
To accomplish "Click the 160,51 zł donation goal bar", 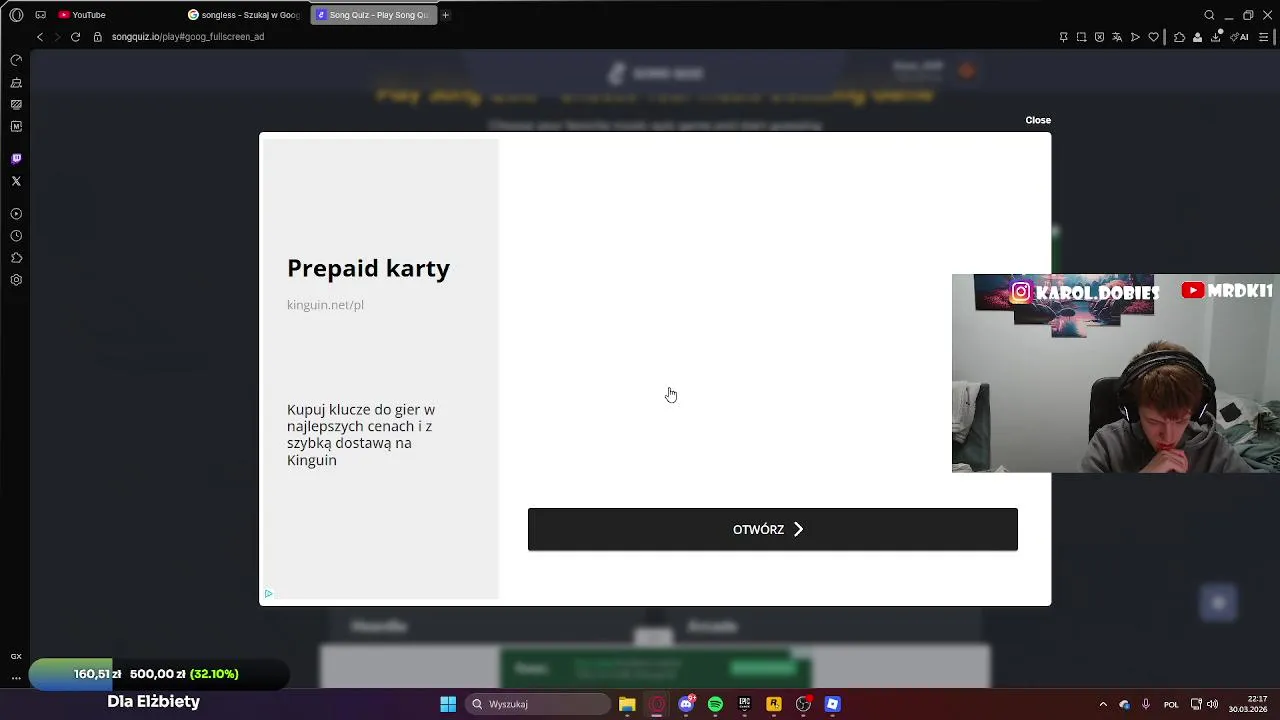I will click(160, 674).
